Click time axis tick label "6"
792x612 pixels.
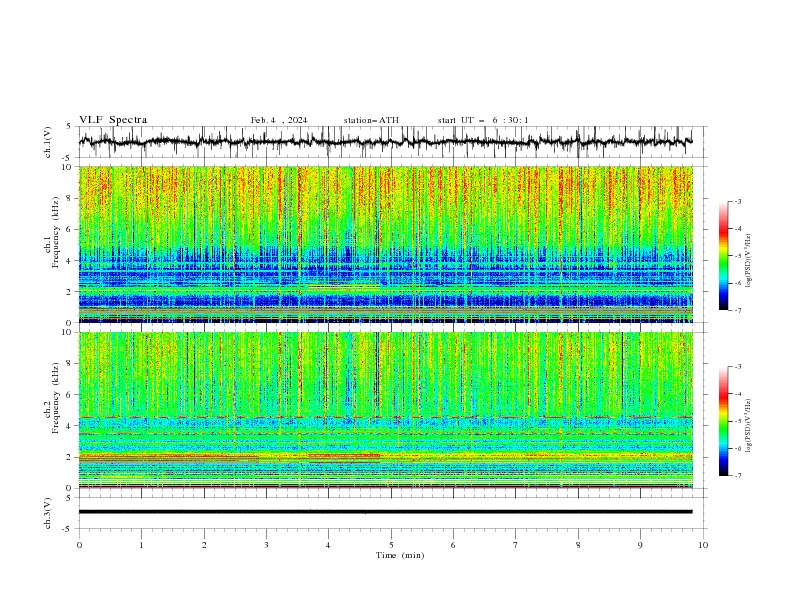coord(453,545)
